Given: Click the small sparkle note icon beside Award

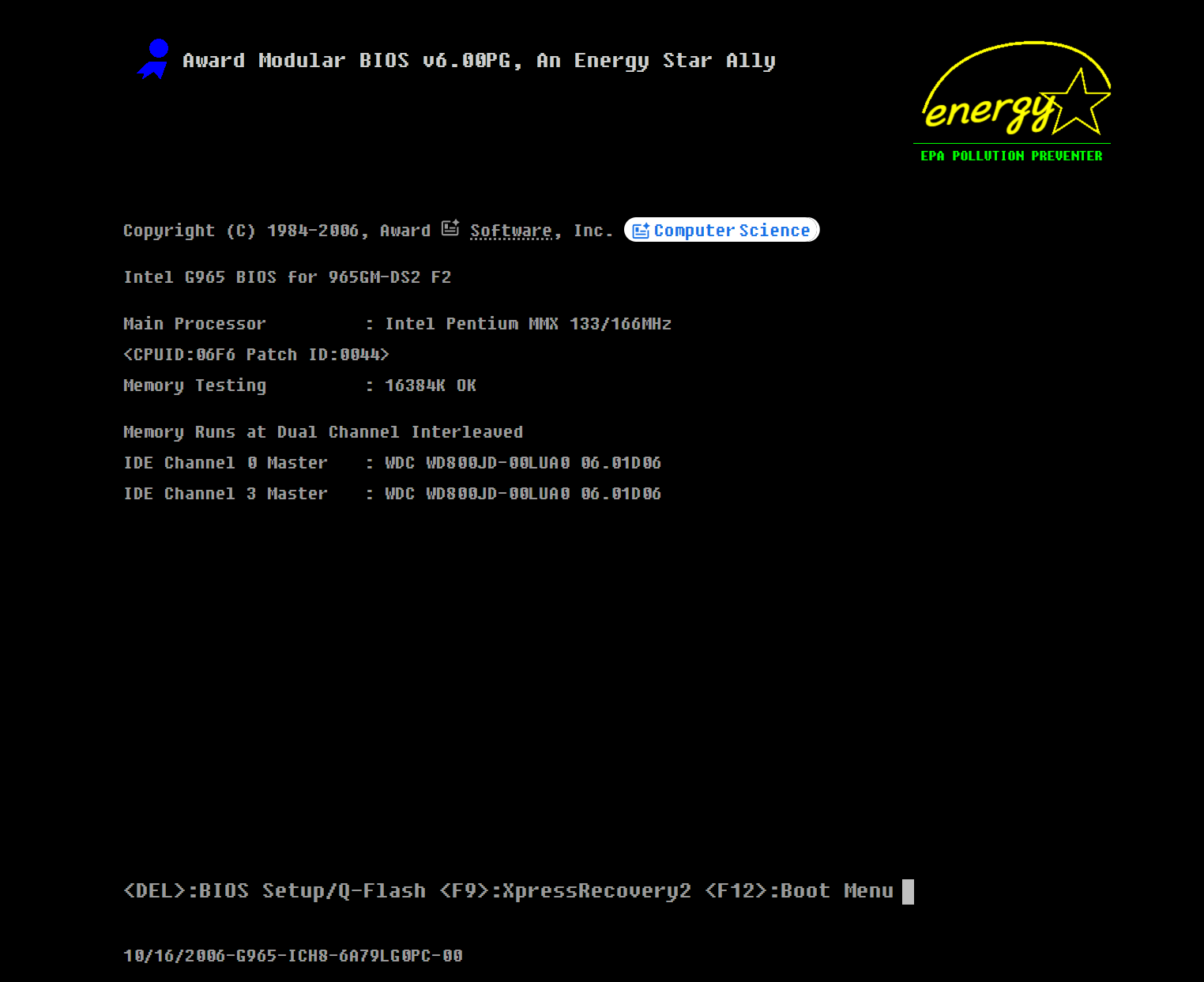Looking at the screenshot, I should click(x=450, y=228).
